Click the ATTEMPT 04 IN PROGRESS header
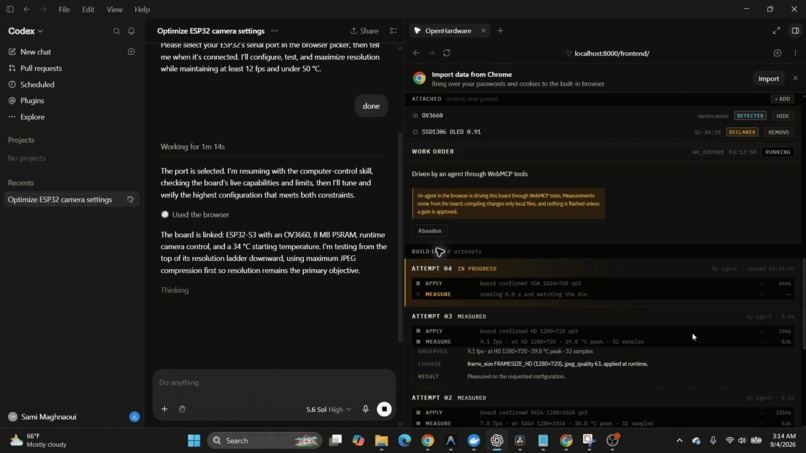806x453 pixels. 454,269
